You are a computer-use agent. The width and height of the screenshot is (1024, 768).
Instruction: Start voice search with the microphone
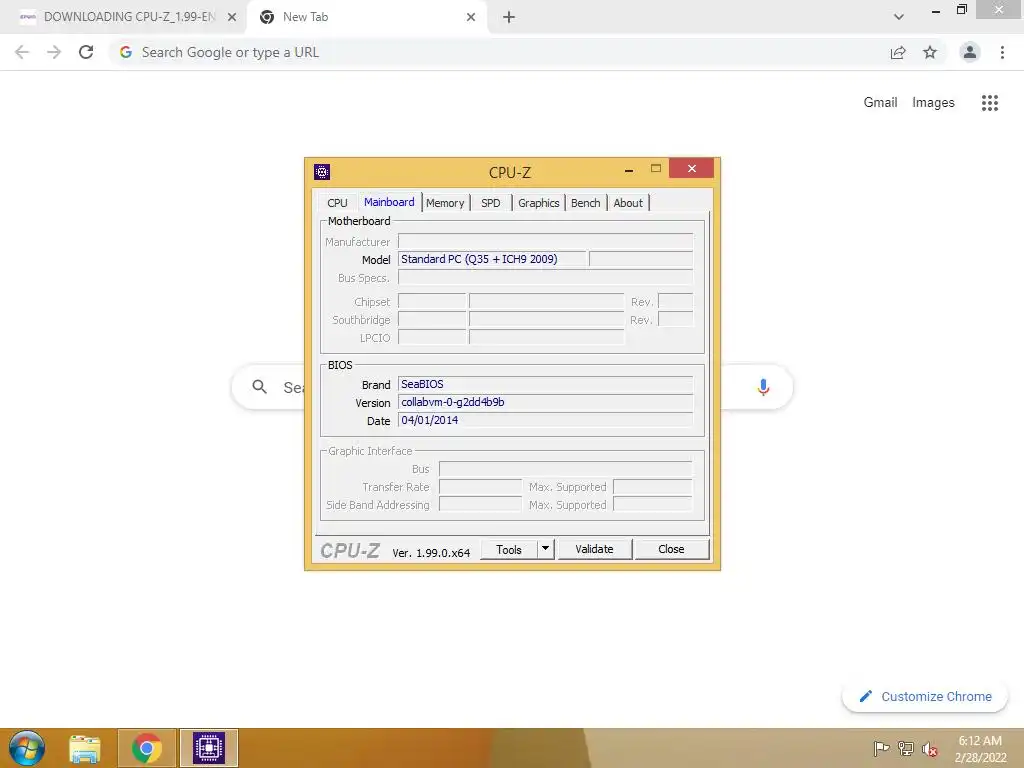click(763, 387)
